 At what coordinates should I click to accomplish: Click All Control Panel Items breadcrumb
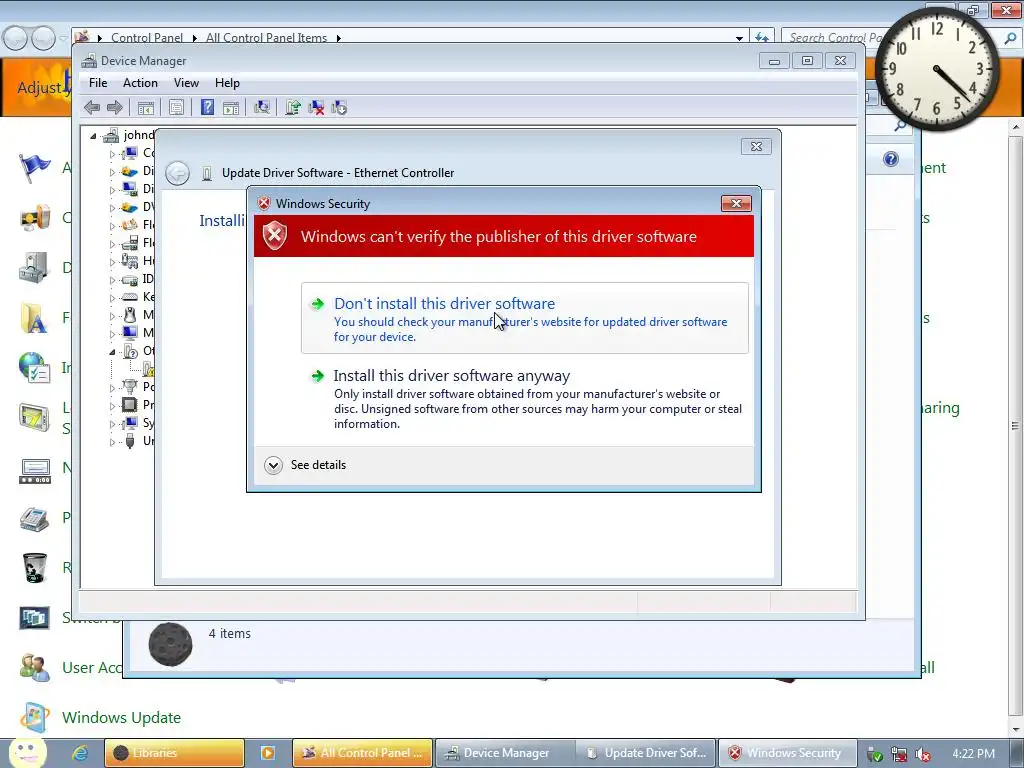266,38
